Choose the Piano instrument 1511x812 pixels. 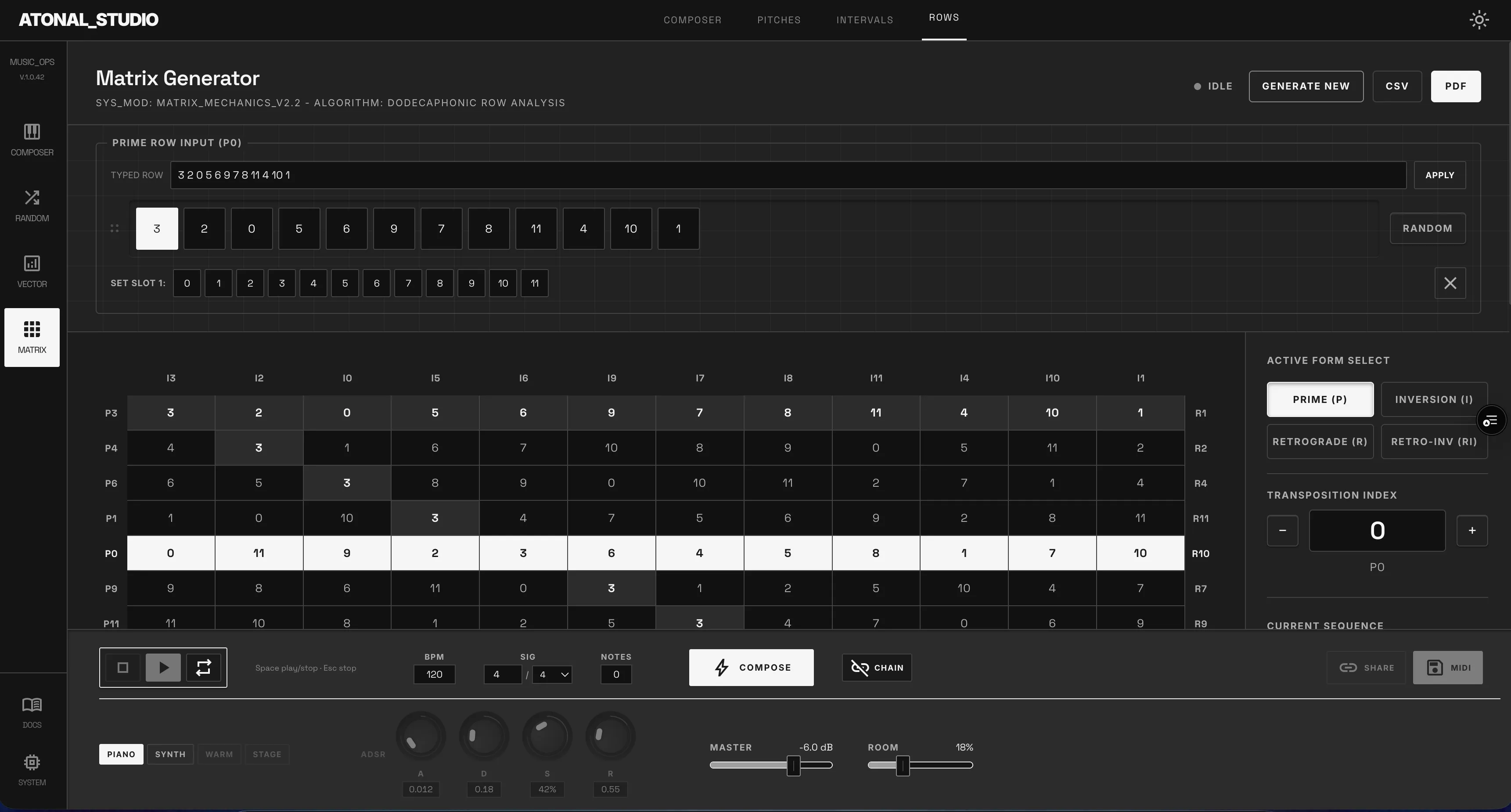(121, 754)
